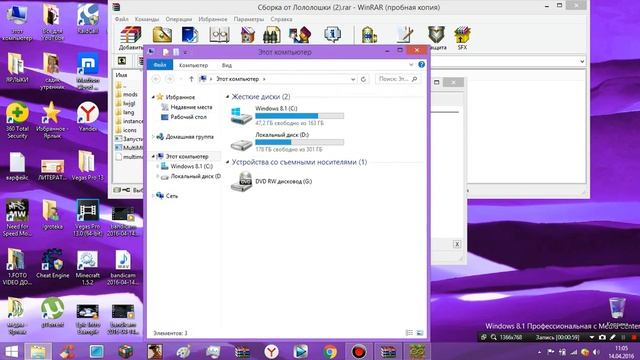The width and height of the screenshot is (640, 360).
Task: Collapse Устройства со съемными носителями group
Action: click(x=228, y=162)
